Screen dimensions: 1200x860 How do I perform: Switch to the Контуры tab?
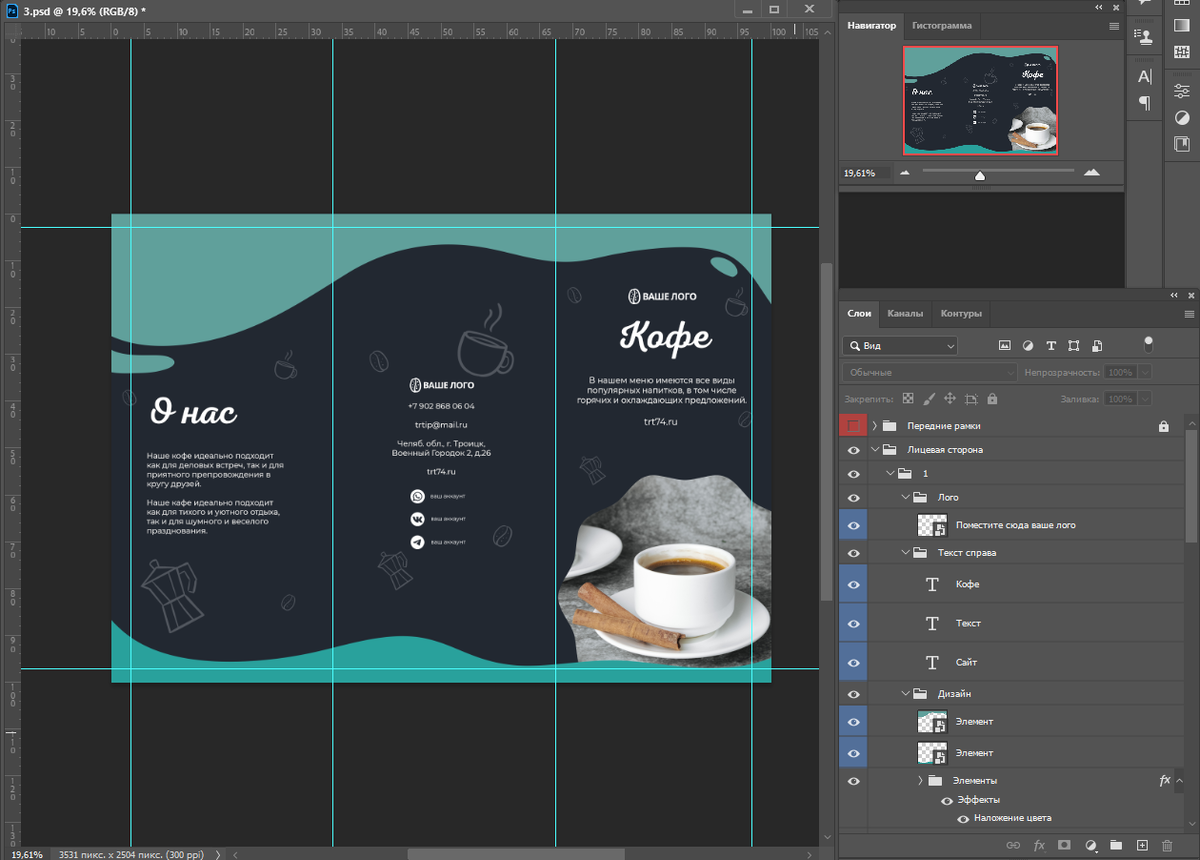point(961,313)
